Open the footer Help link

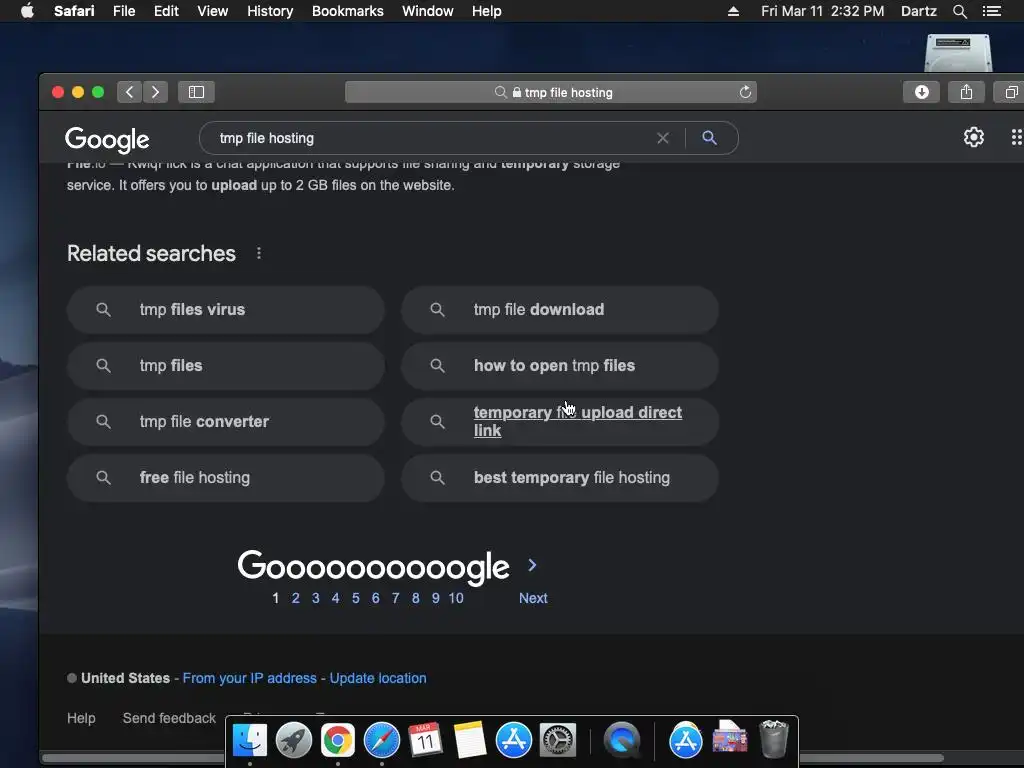coord(81,718)
